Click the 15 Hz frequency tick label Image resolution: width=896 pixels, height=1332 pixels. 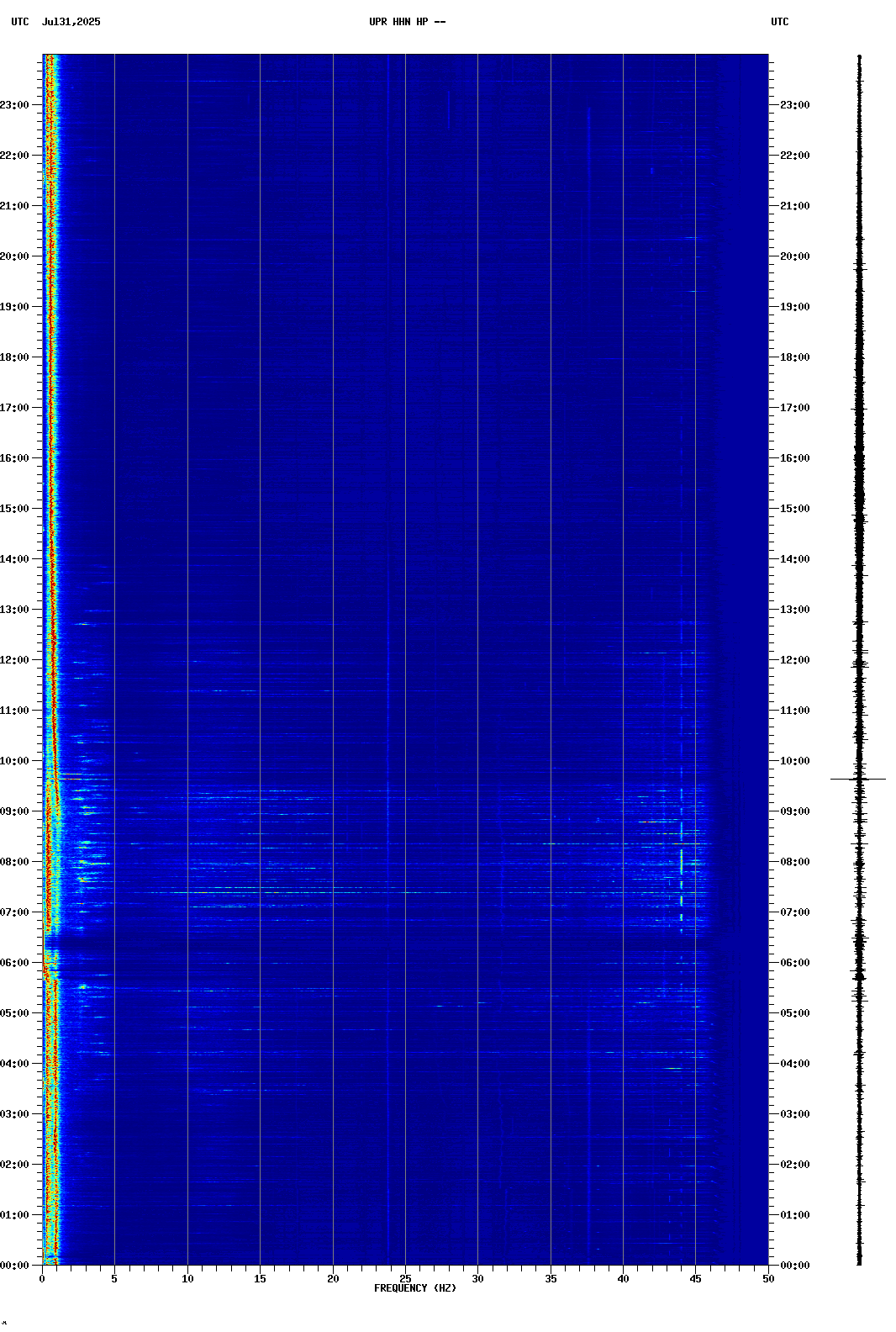click(260, 1279)
